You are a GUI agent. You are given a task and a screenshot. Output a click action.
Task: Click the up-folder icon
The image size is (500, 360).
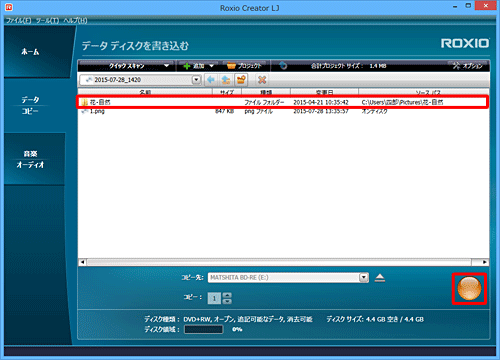(x=226, y=80)
